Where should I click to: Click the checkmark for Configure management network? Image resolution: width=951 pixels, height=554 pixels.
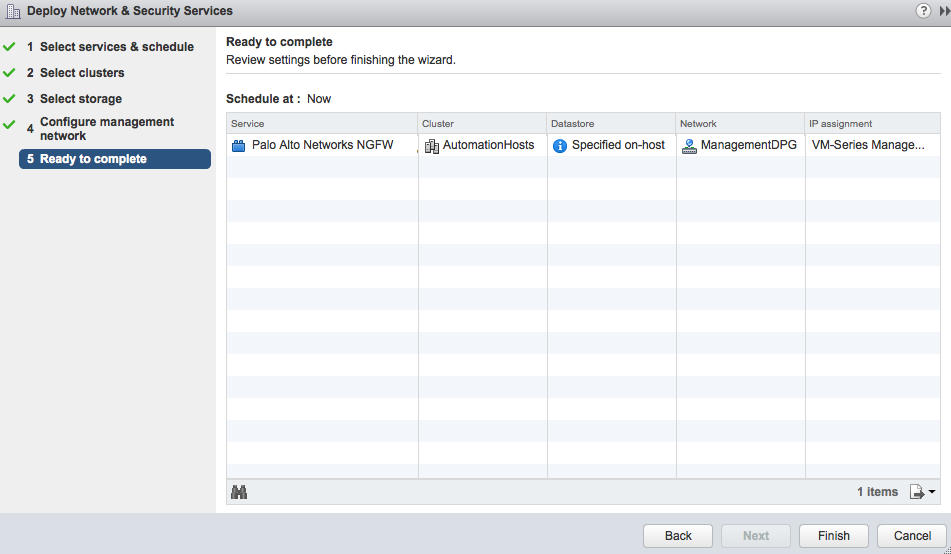pos(9,125)
